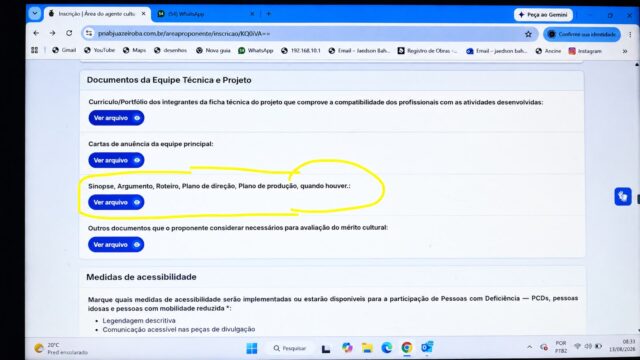This screenshot has width=640, height=360.
Task: Show more bookmarks with the double chevron
Action: [x=624, y=51]
